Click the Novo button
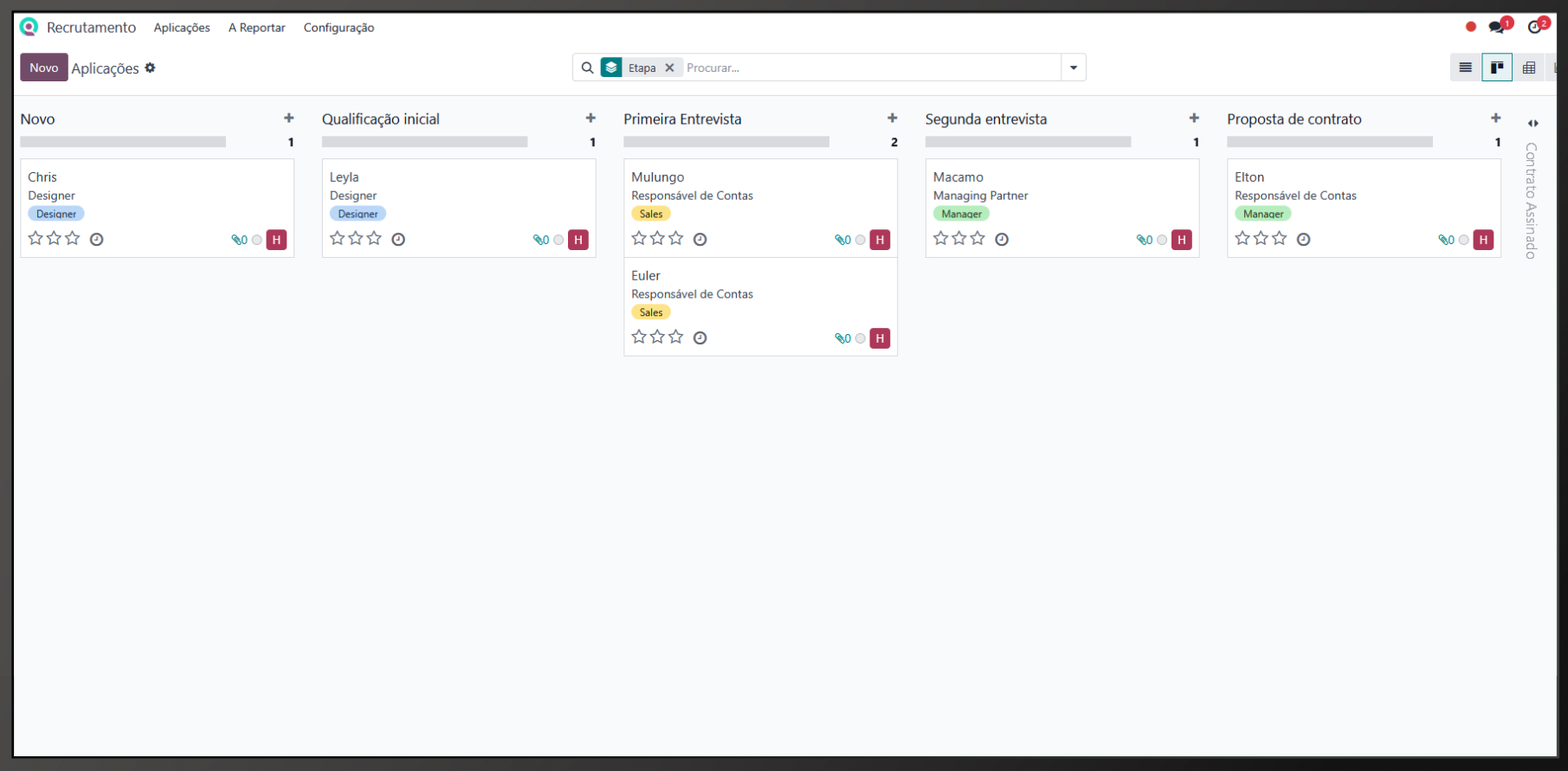This screenshot has width=1568, height=771. tap(43, 67)
